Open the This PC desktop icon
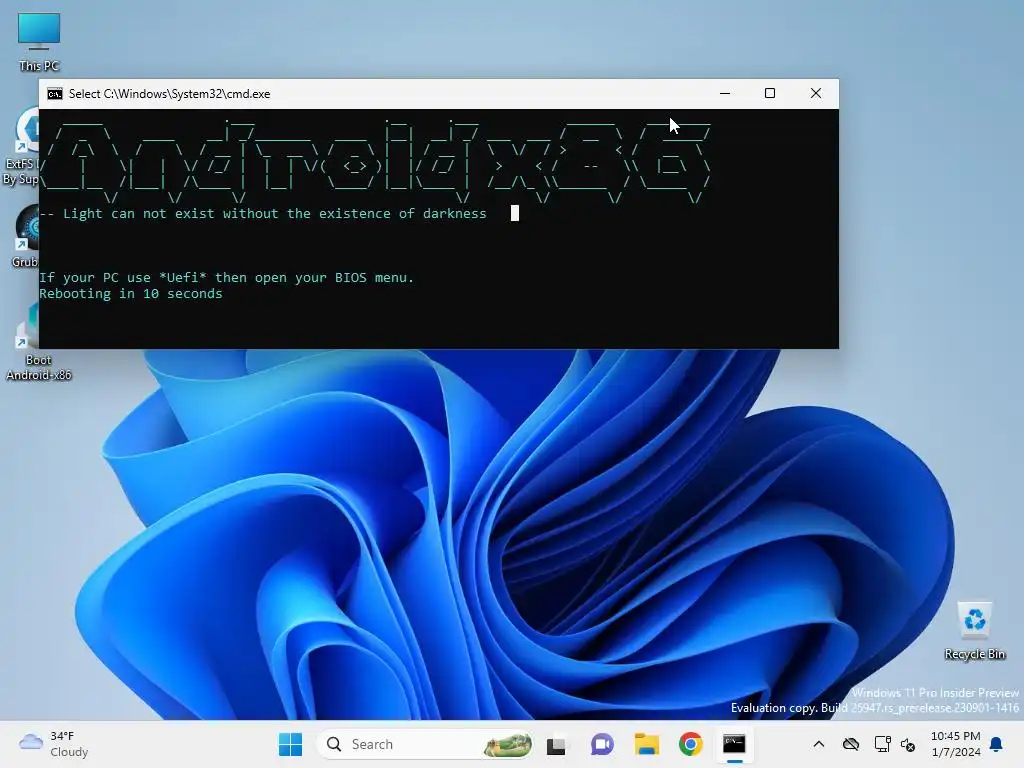Screen dimensions: 1024x768 [39, 41]
